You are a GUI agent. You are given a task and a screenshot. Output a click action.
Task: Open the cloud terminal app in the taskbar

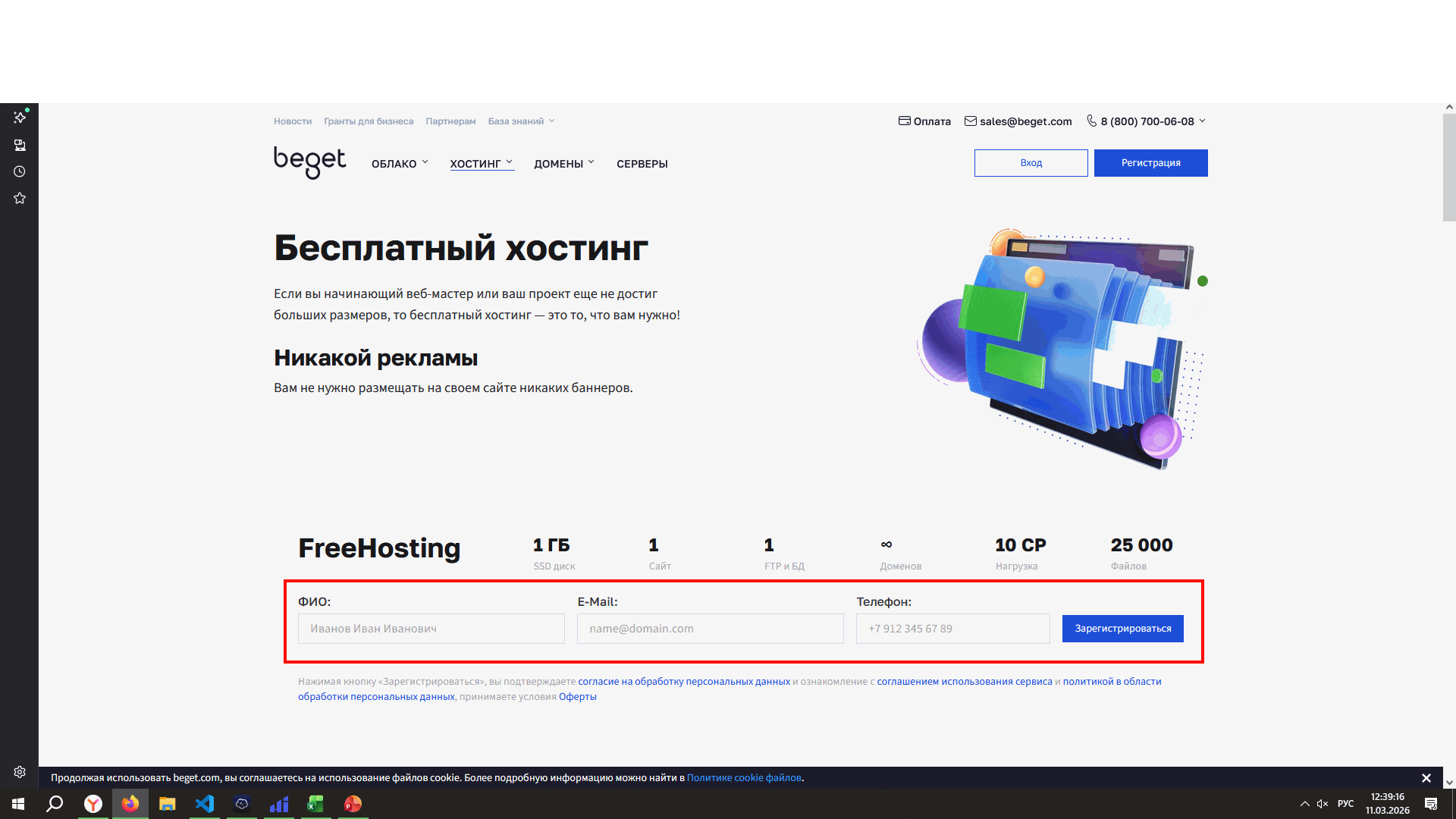pos(242,804)
